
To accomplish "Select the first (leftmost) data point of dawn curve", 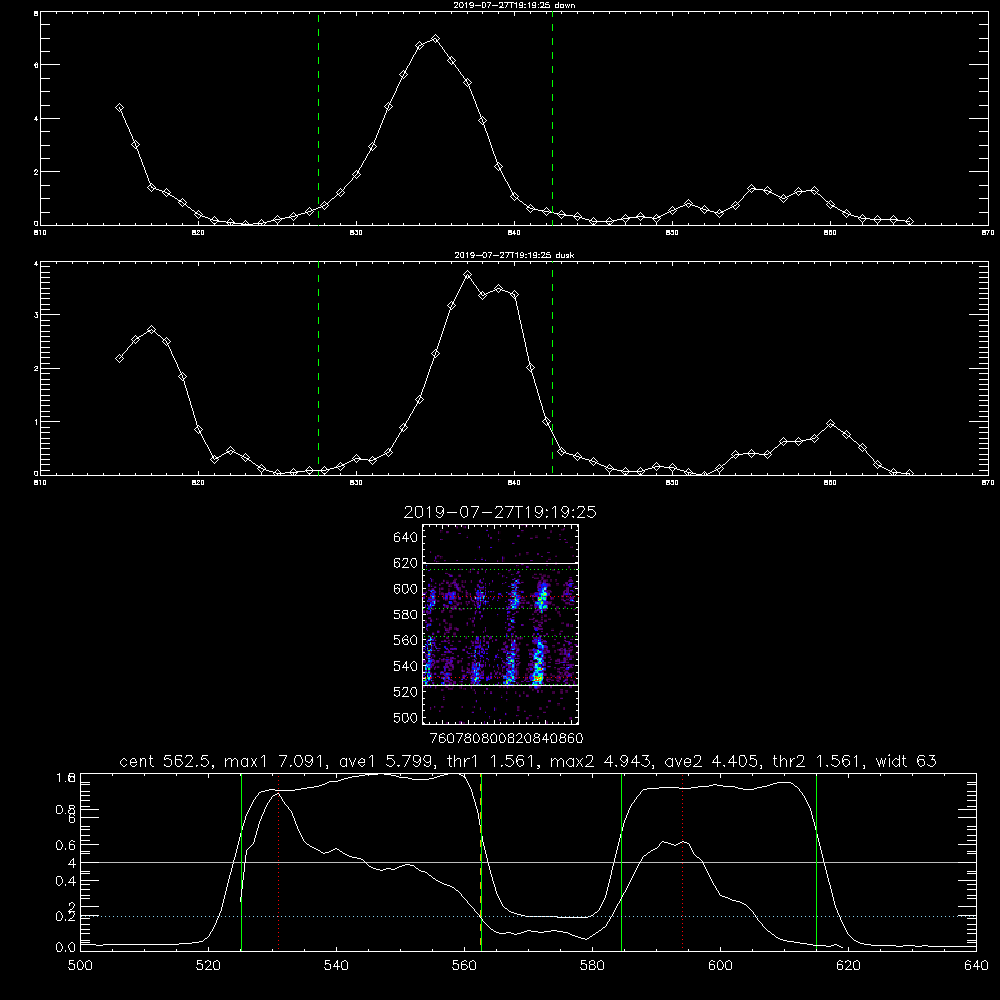I will click(119, 108).
